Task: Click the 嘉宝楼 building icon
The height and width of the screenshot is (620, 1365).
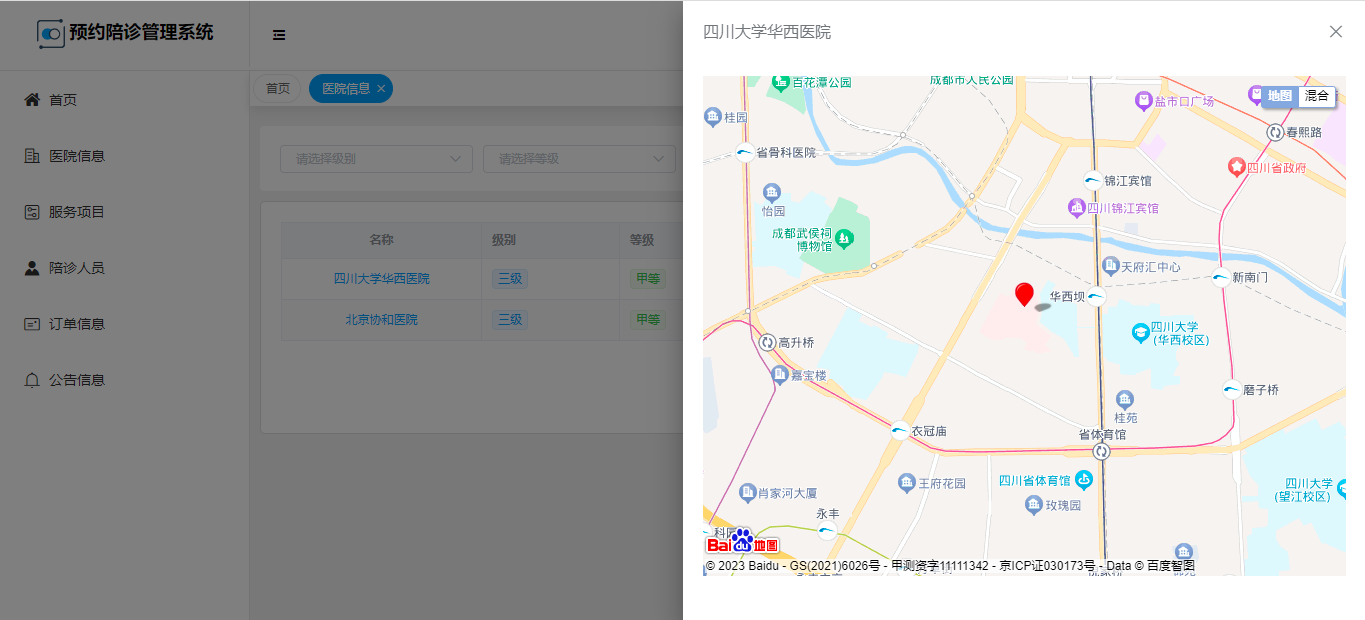Action: click(x=780, y=375)
